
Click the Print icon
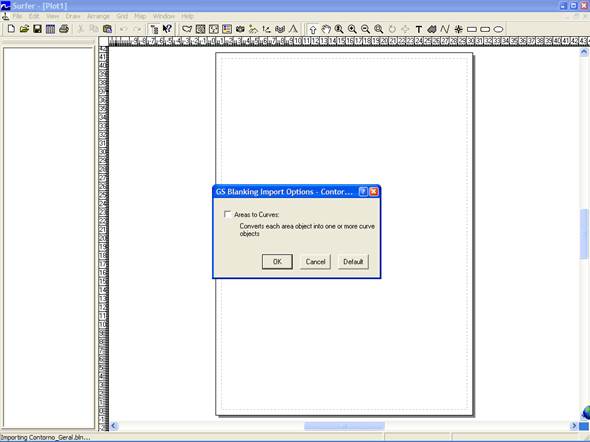pyautogui.click(x=64, y=29)
